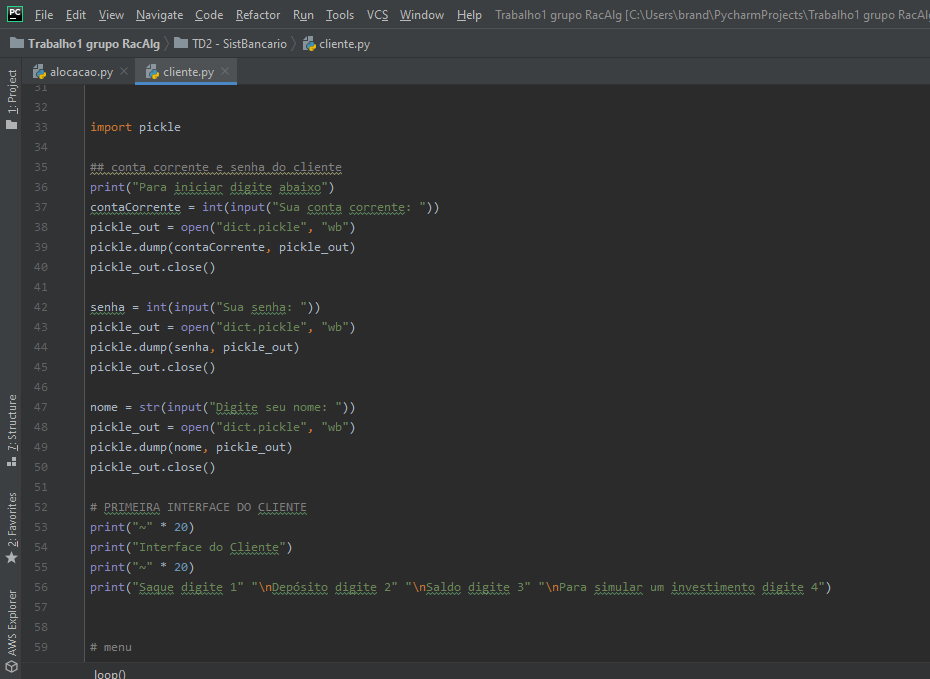Open the View menu
This screenshot has height=679, width=930.
(111, 15)
